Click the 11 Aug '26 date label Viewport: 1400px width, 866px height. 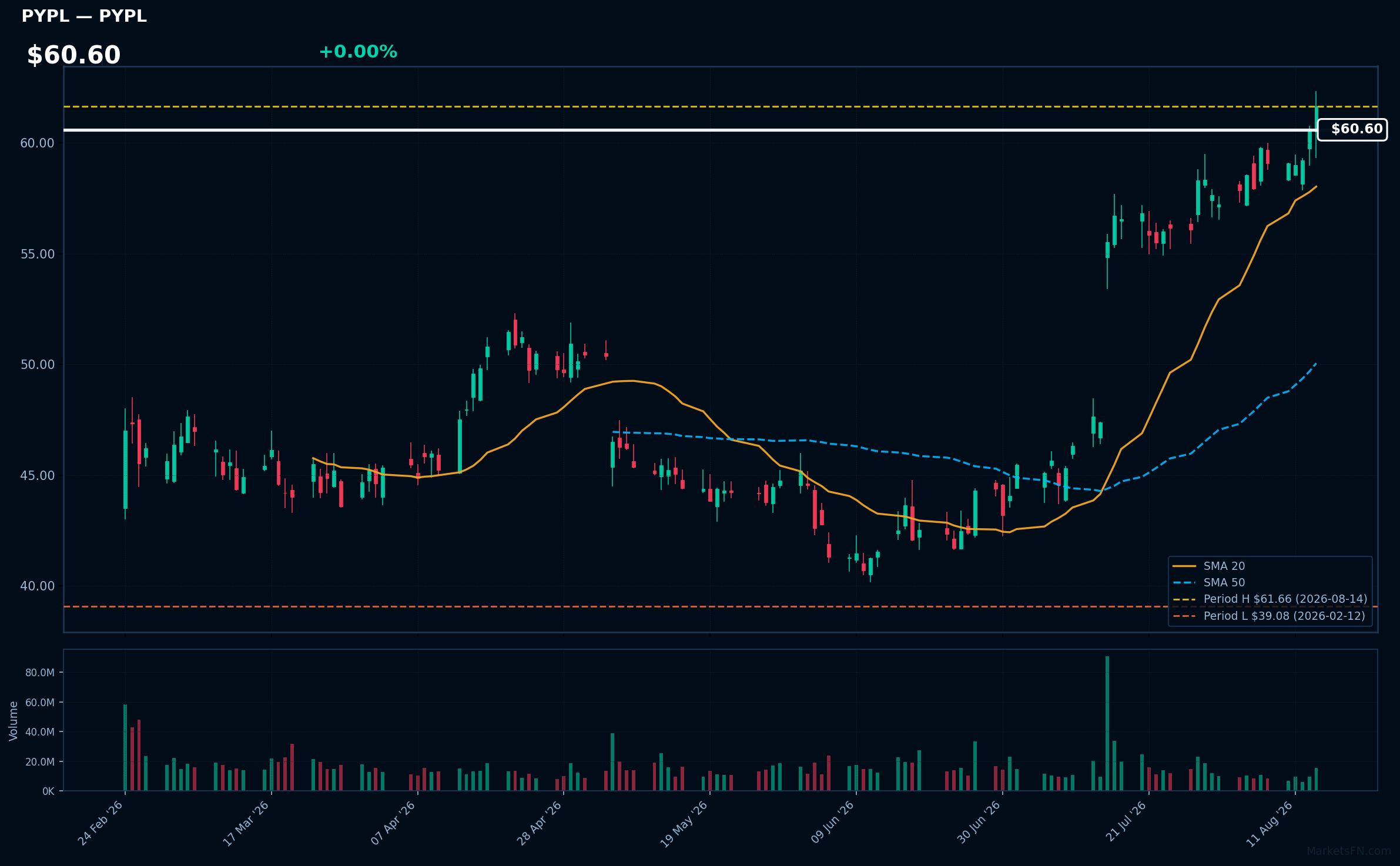[1270, 823]
